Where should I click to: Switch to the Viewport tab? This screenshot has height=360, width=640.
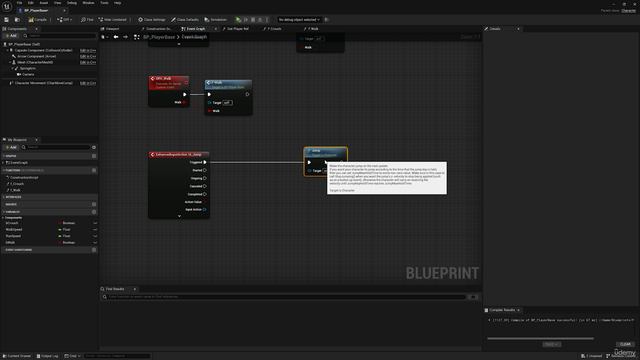coord(110,29)
